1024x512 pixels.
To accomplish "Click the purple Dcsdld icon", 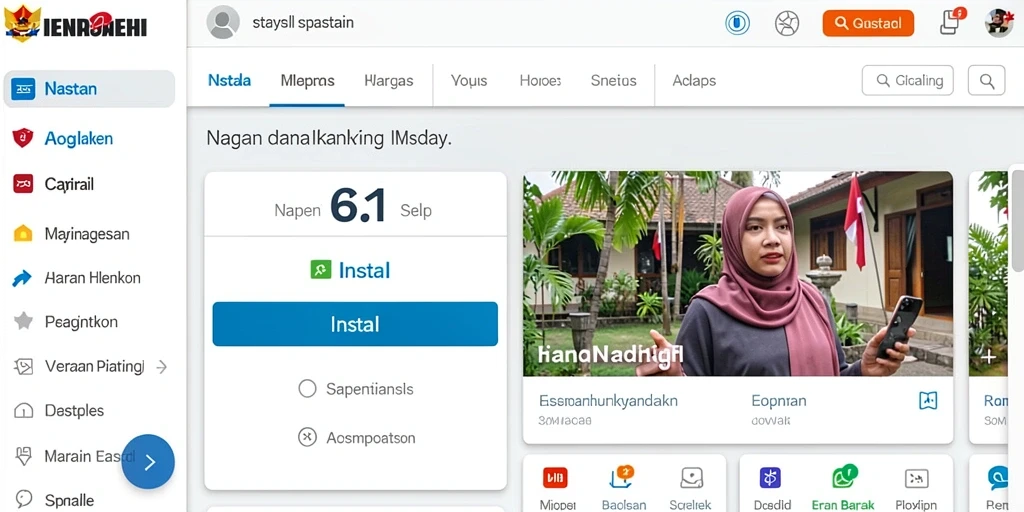I will point(770,478).
